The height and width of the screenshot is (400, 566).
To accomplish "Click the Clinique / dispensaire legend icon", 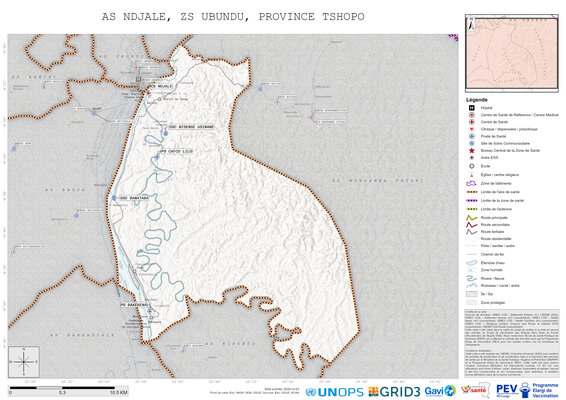I will [471, 129].
